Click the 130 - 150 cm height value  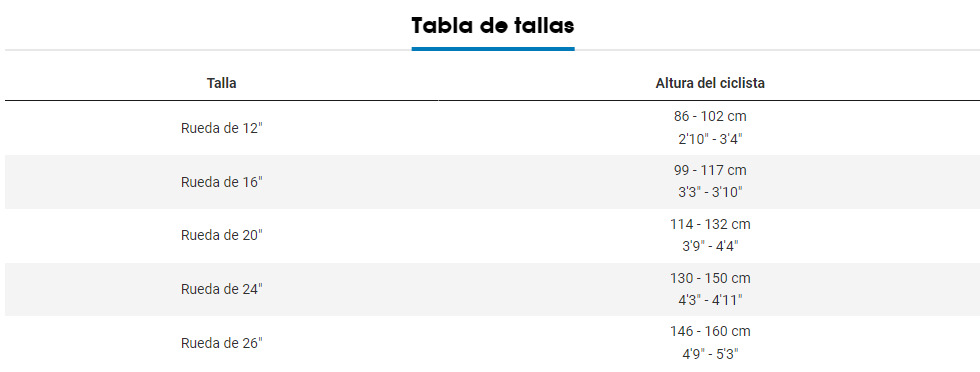point(710,278)
